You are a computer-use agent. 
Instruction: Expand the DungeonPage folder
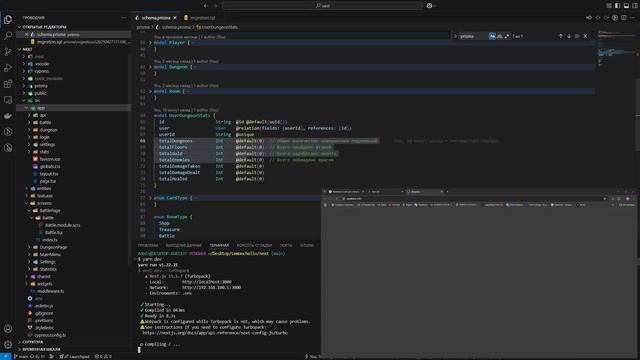pos(53,247)
